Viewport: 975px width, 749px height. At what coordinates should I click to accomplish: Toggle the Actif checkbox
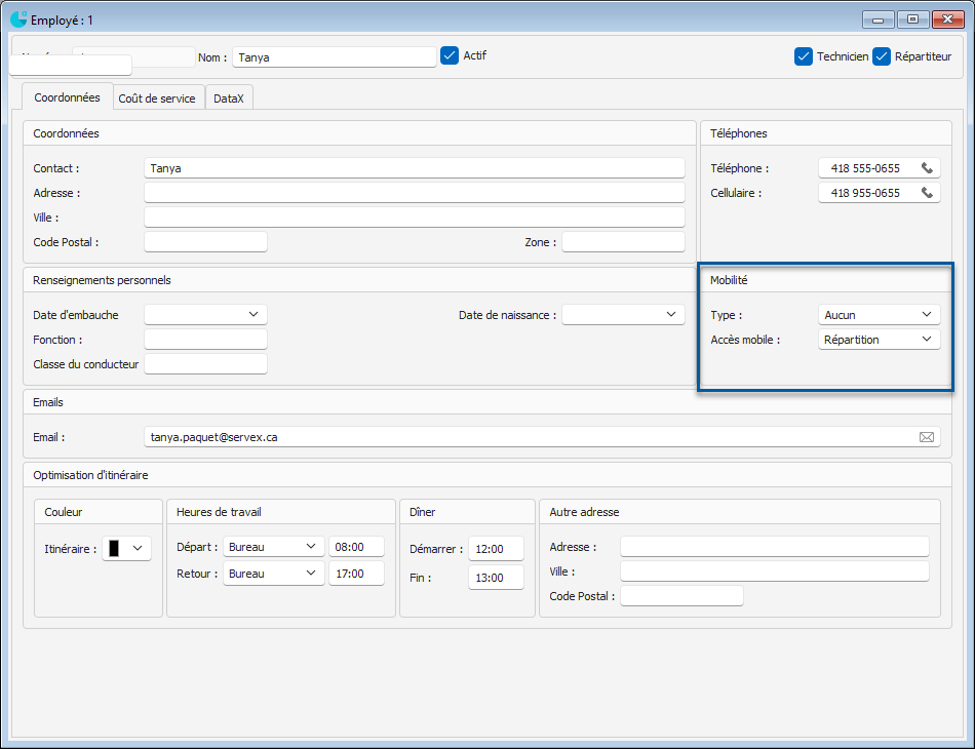pyautogui.click(x=450, y=55)
